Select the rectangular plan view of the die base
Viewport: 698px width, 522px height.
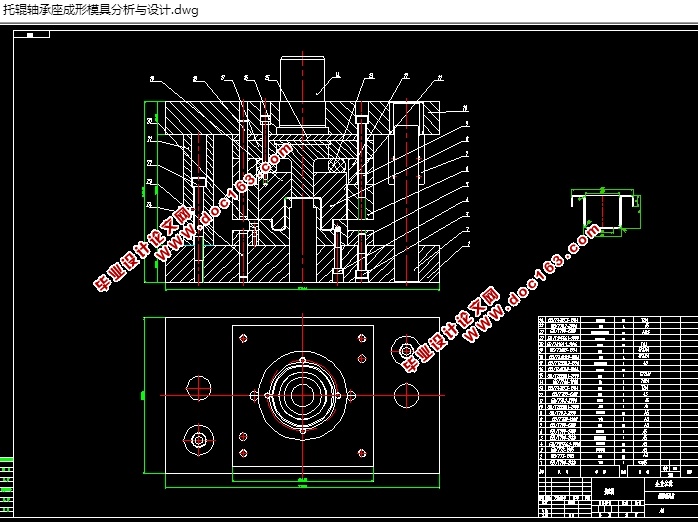[302, 395]
